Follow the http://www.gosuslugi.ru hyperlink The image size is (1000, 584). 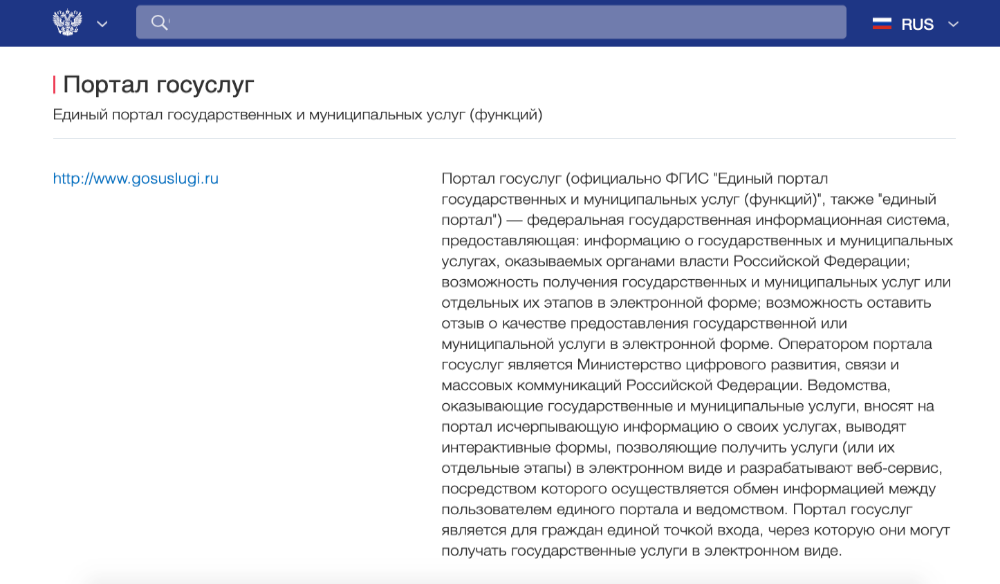coord(135,180)
